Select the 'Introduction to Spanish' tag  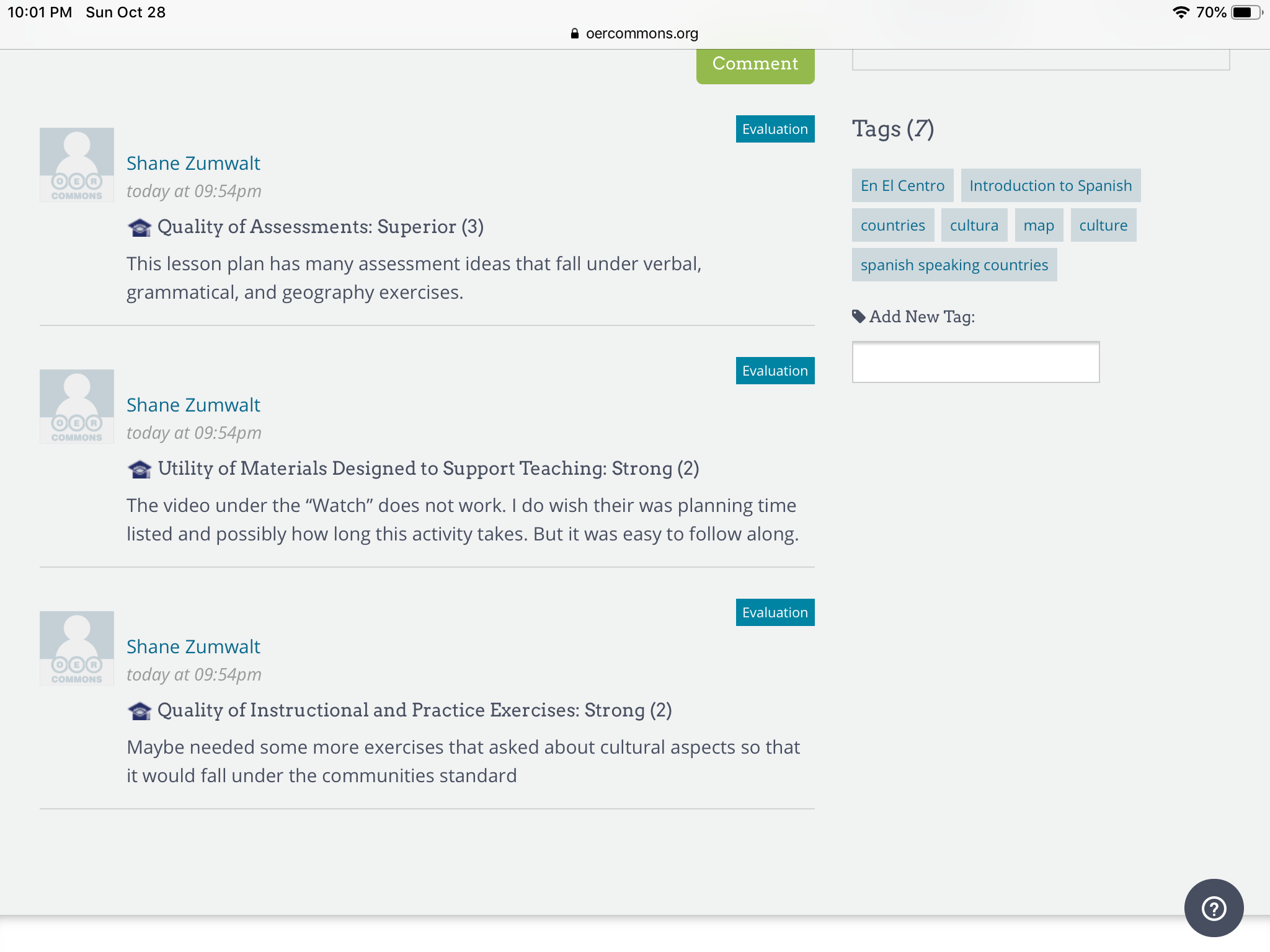[1050, 185]
